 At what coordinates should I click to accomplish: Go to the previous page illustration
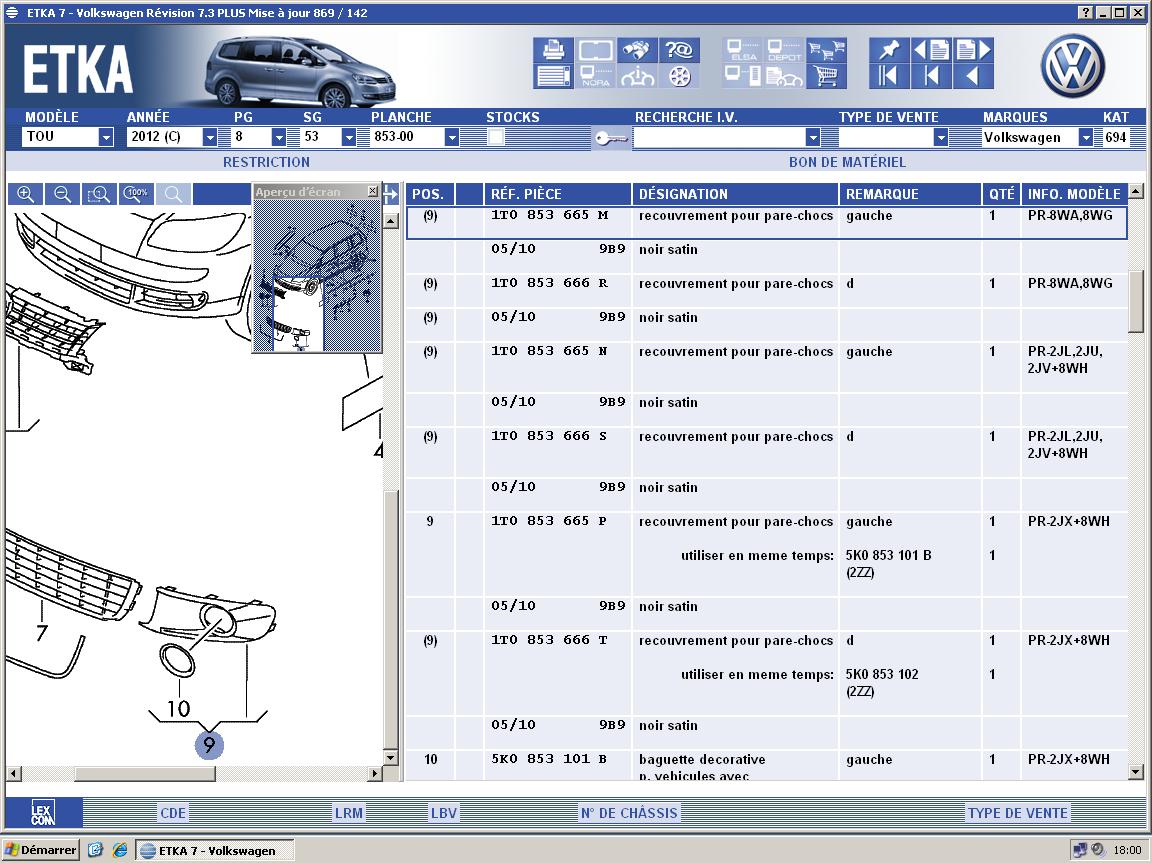[930, 50]
